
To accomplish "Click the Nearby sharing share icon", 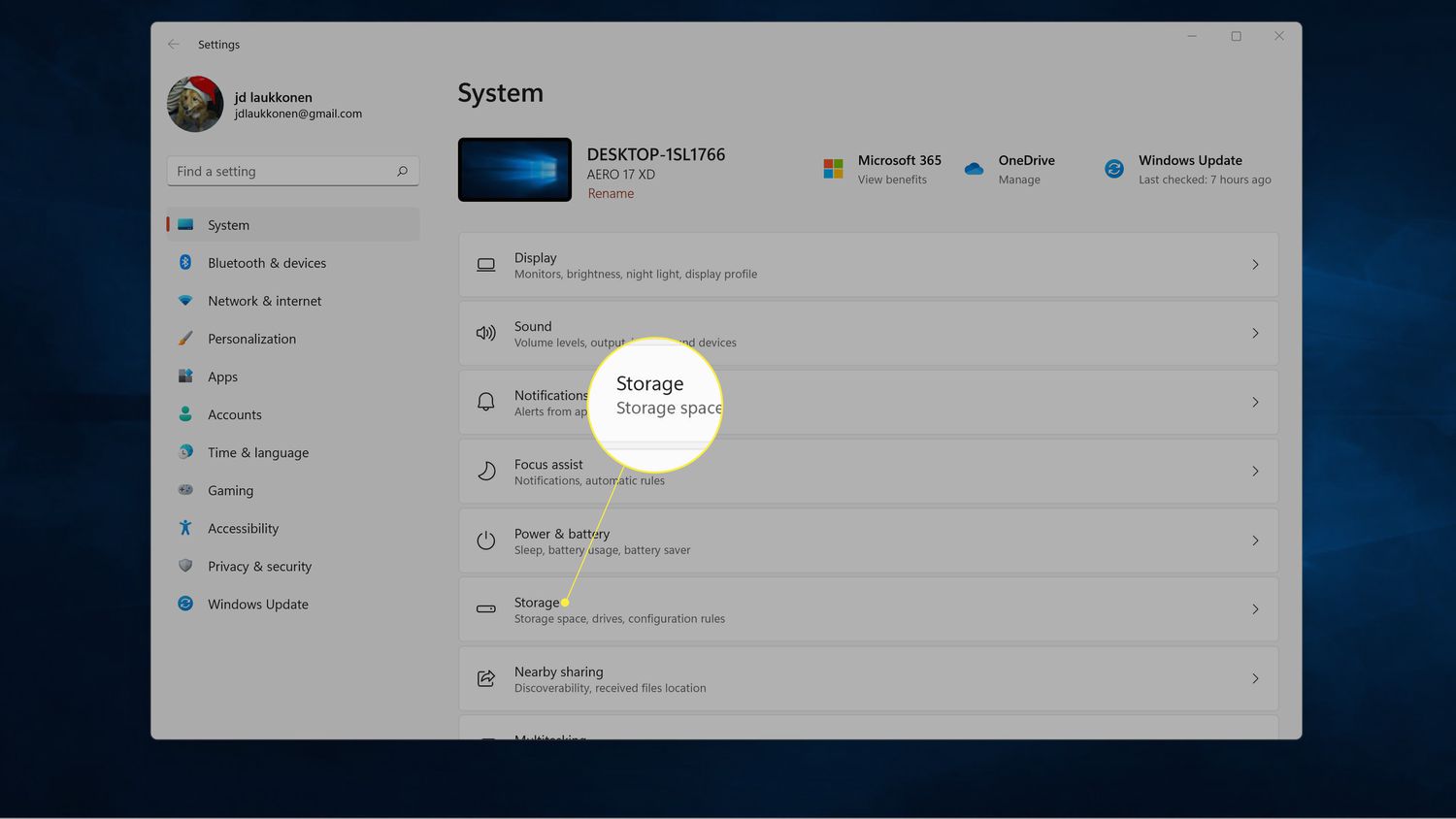I will pyautogui.click(x=486, y=678).
